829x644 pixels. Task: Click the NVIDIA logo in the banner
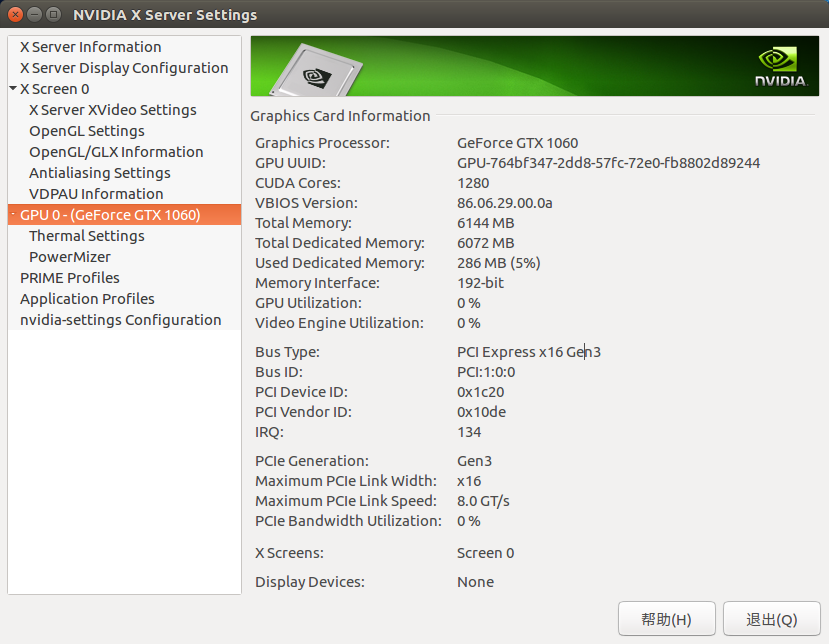[781, 67]
